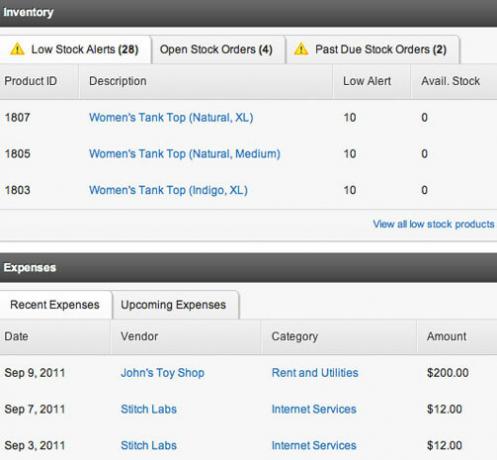The image size is (497, 460).
Task: Open Women's Tank Top (Indigo, XL) product
Action: click(168, 190)
